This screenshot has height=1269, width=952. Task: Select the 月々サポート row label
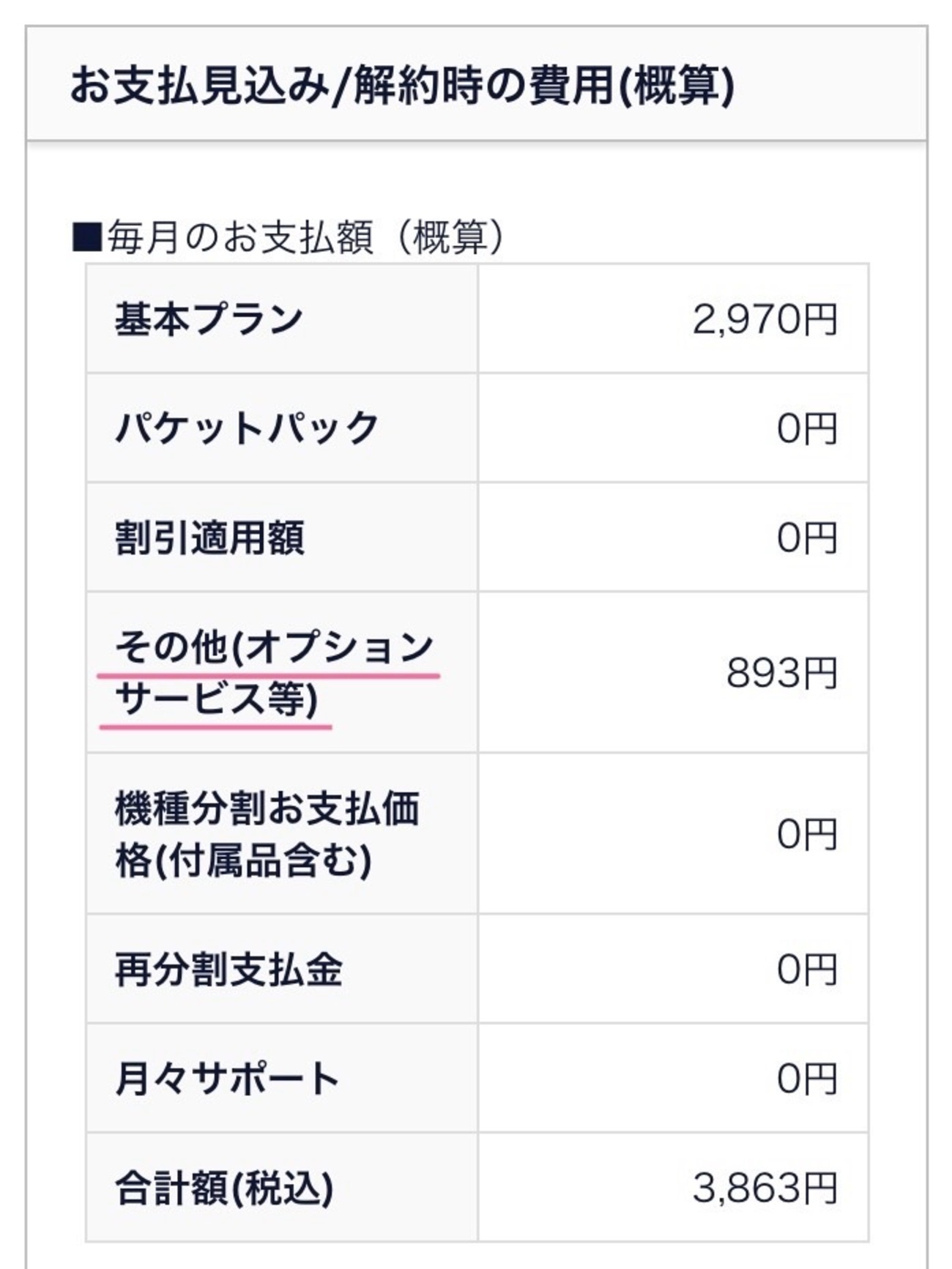coord(227,1079)
